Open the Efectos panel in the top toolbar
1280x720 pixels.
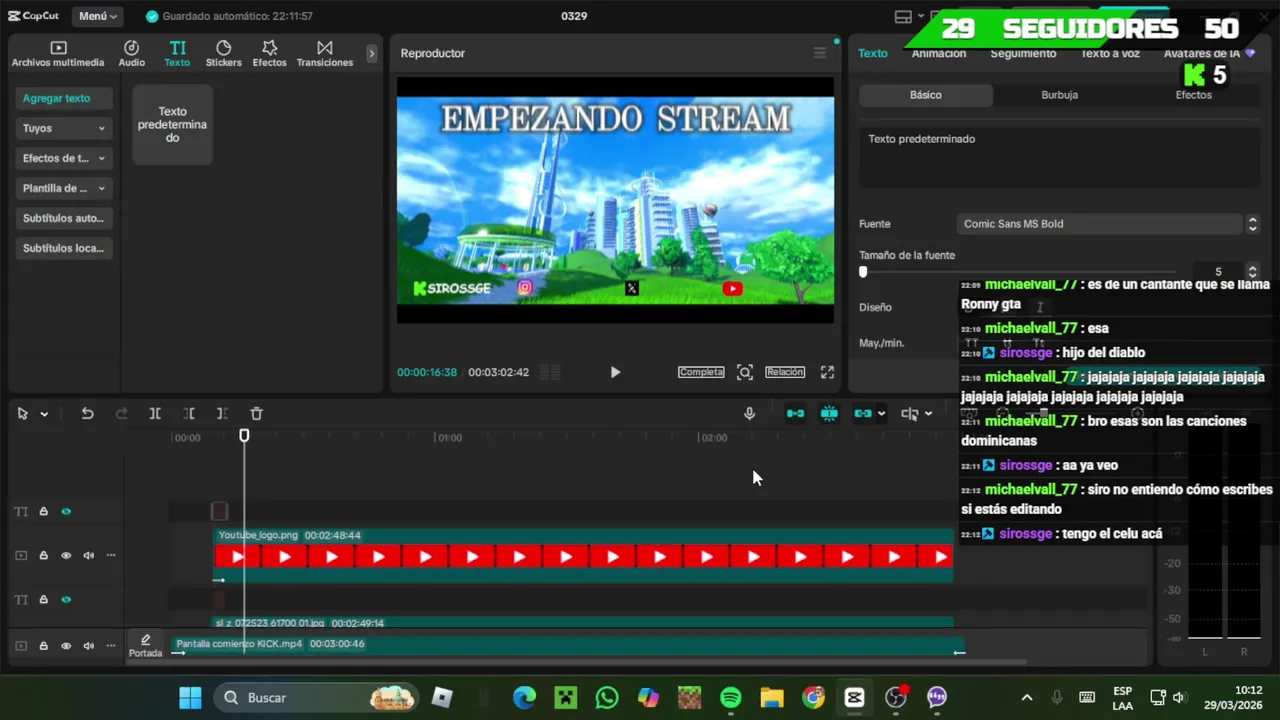click(269, 54)
